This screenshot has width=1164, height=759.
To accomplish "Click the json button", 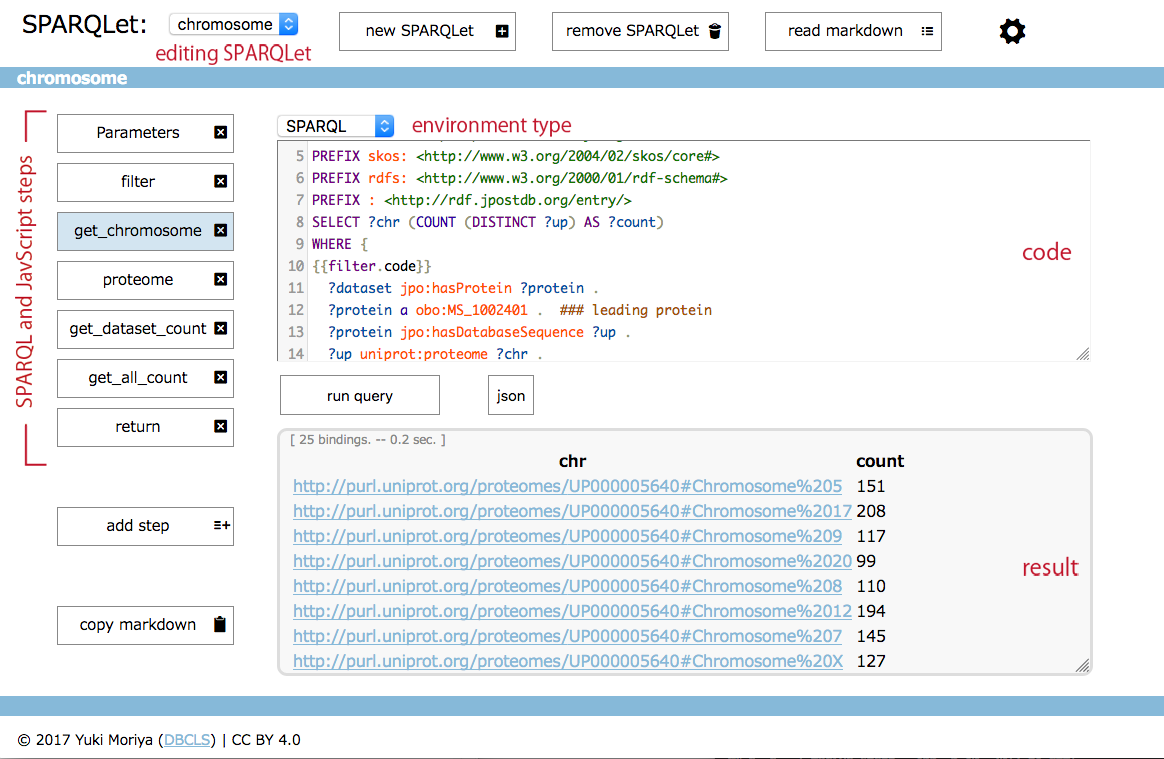I will click(510, 396).
